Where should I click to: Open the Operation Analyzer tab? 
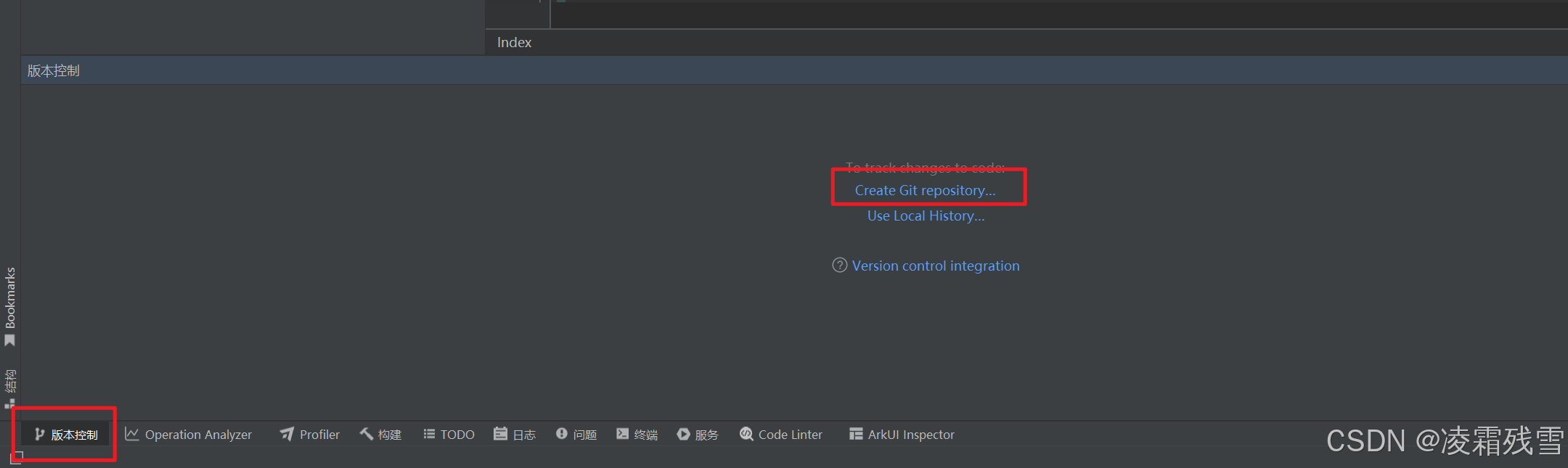point(188,435)
